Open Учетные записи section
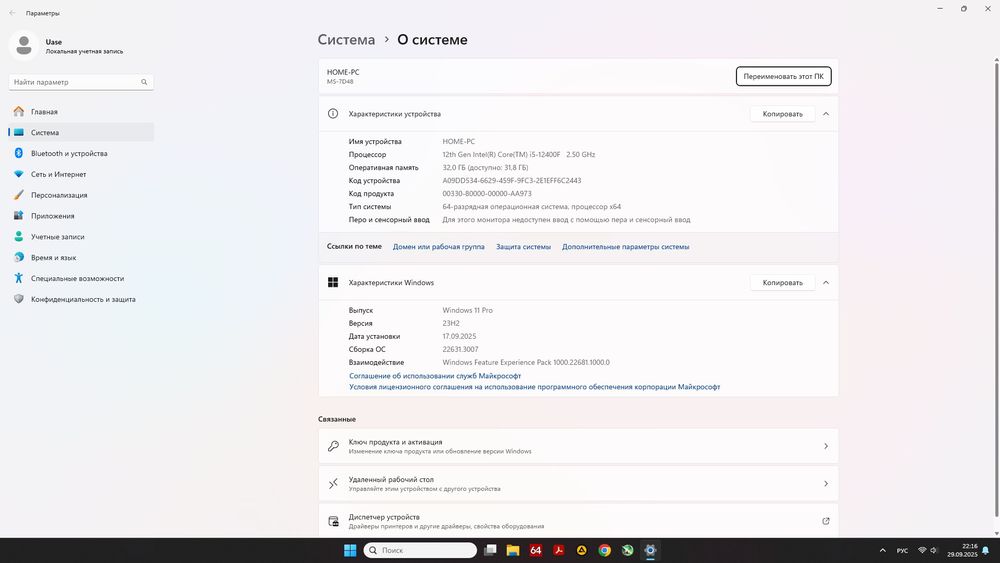The width and height of the screenshot is (1000, 563). coord(81,237)
